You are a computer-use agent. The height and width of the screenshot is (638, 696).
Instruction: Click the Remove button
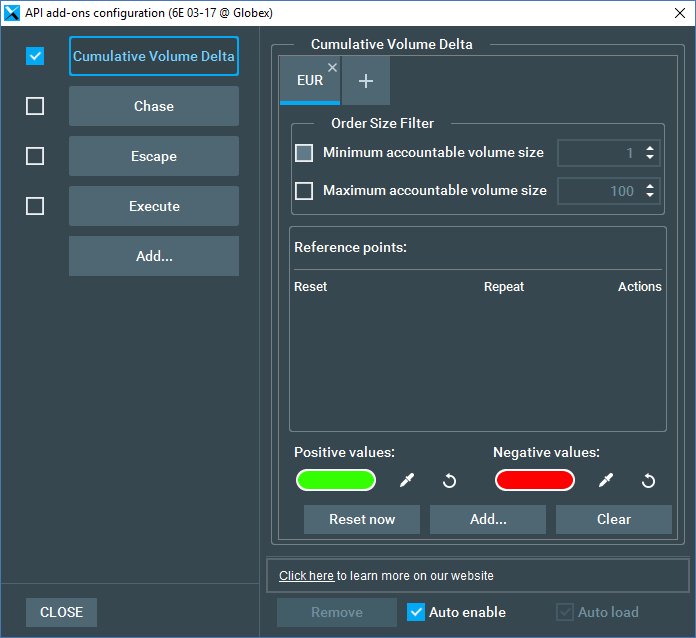tap(337, 612)
